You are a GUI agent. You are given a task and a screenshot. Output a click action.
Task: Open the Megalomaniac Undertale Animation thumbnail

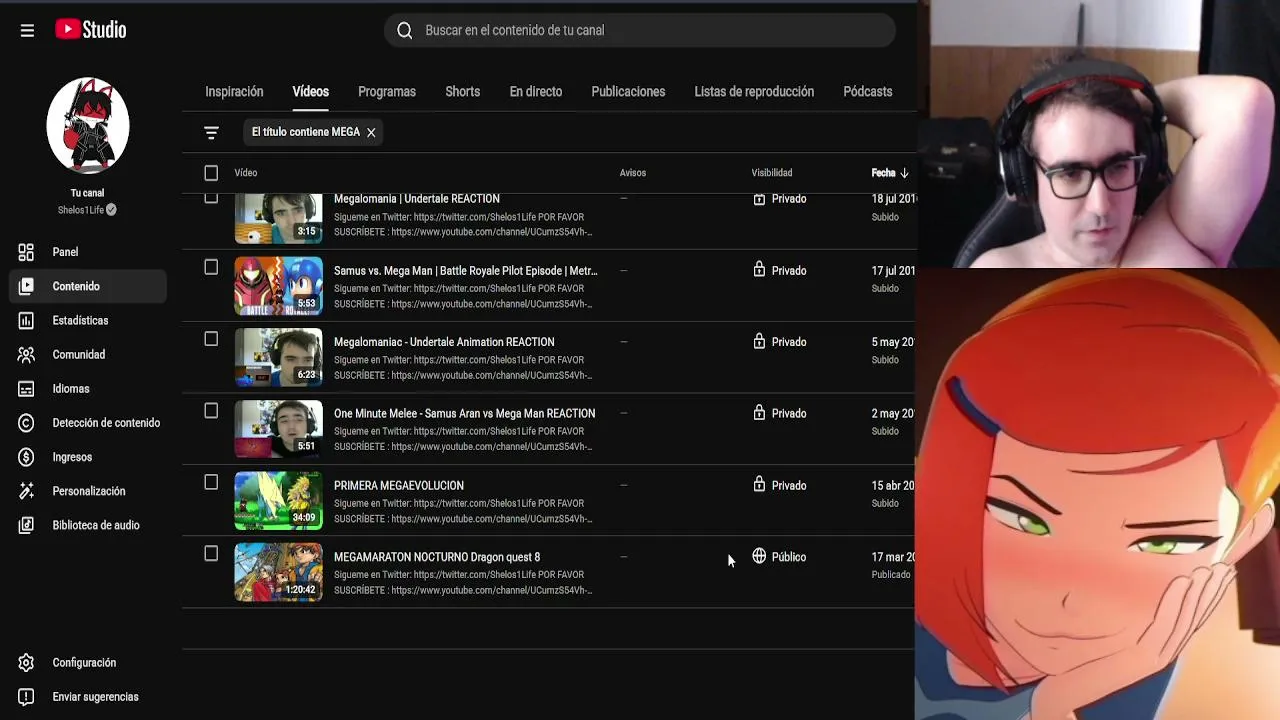coord(279,357)
